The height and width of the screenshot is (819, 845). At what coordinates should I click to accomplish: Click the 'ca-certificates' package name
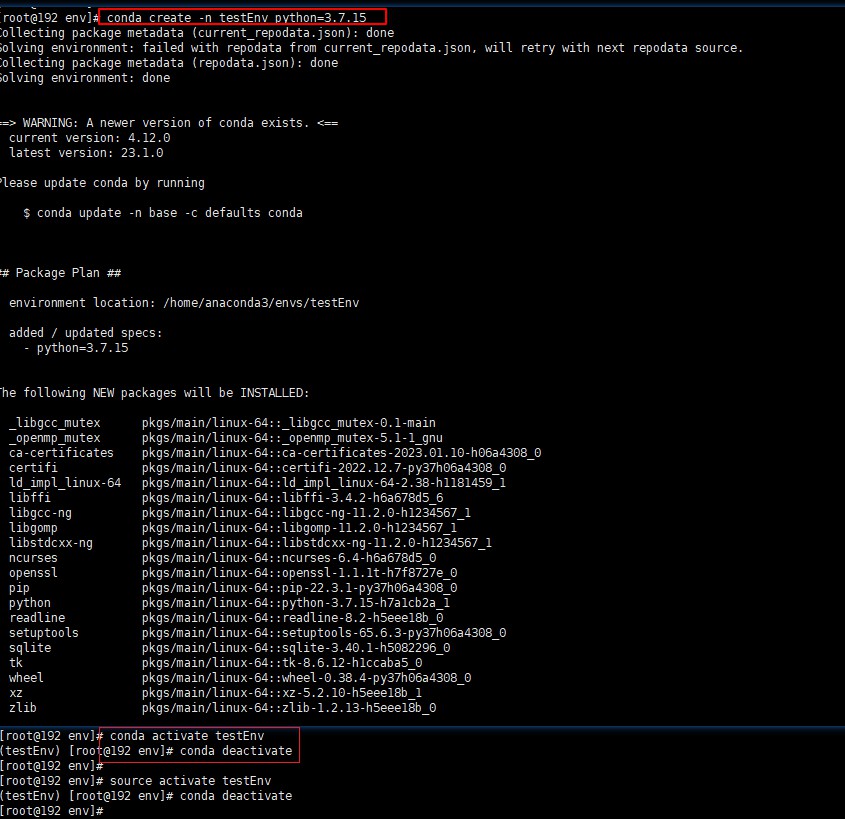pos(61,453)
